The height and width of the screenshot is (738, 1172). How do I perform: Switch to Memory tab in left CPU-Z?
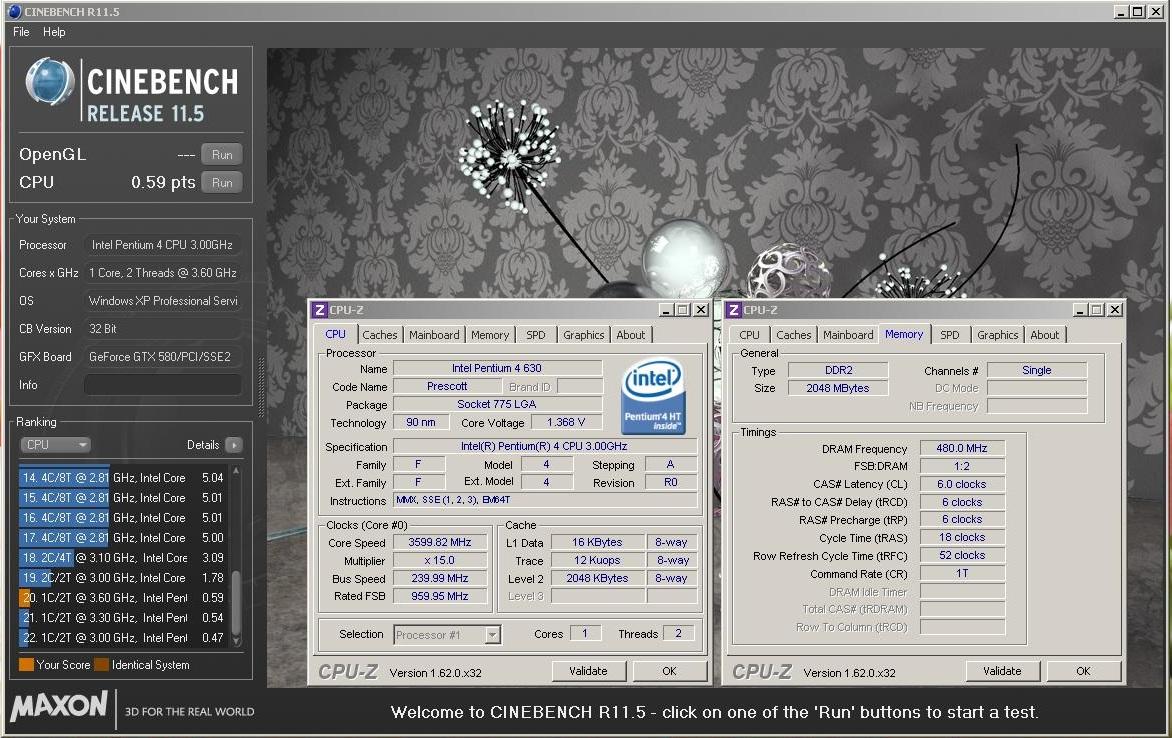tap(490, 335)
